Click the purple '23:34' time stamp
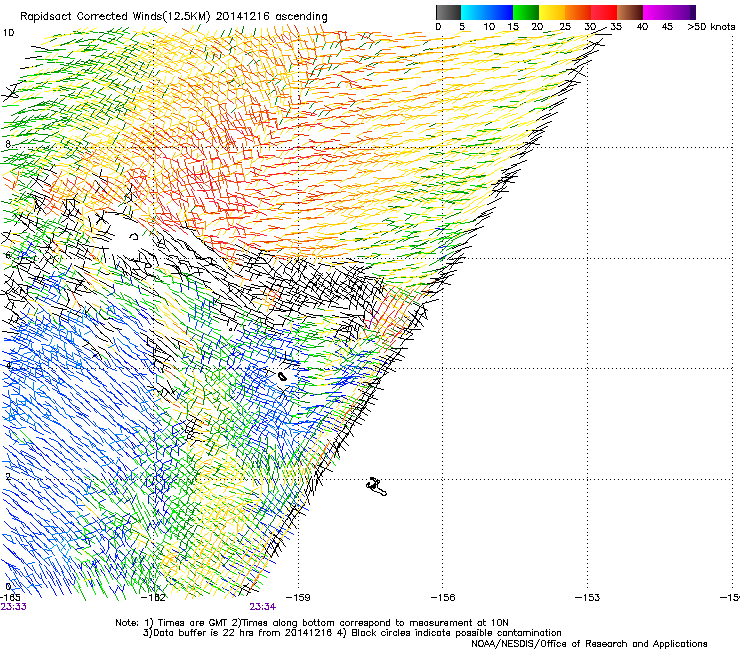The height and width of the screenshot is (650, 740). coord(263,607)
